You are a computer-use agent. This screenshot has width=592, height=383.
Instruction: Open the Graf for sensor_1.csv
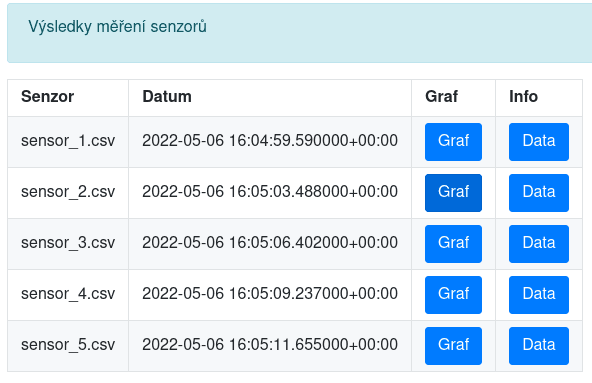point(453,142)
